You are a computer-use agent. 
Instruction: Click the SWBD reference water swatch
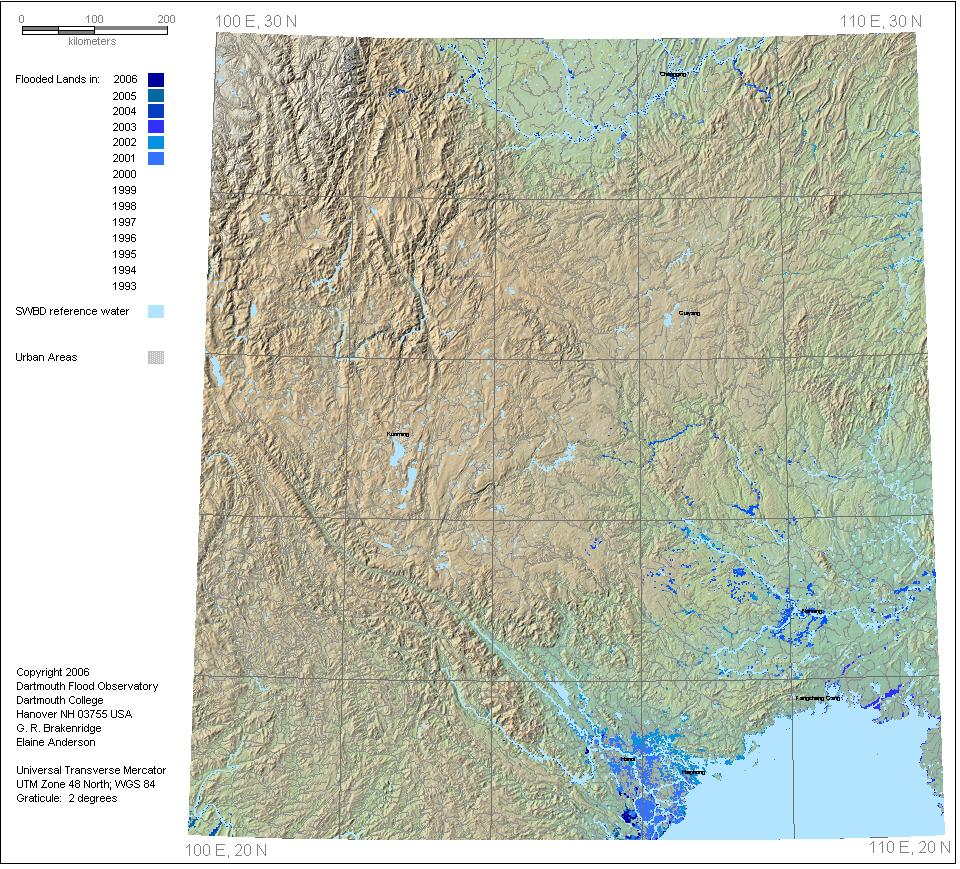coord(155,311)
